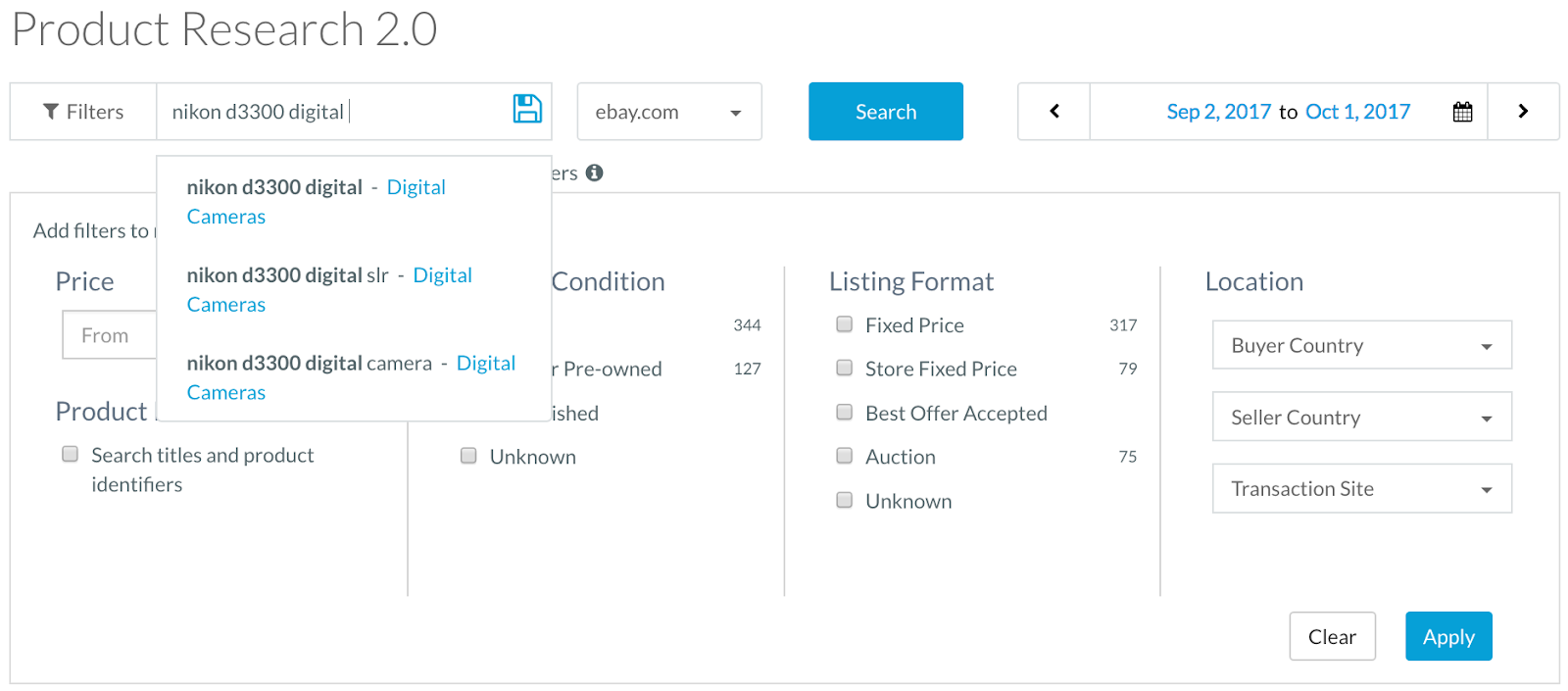Screen dimensions: 1568x691
Task: Click the info icon near filters heading
Action: tap(594, 173)
